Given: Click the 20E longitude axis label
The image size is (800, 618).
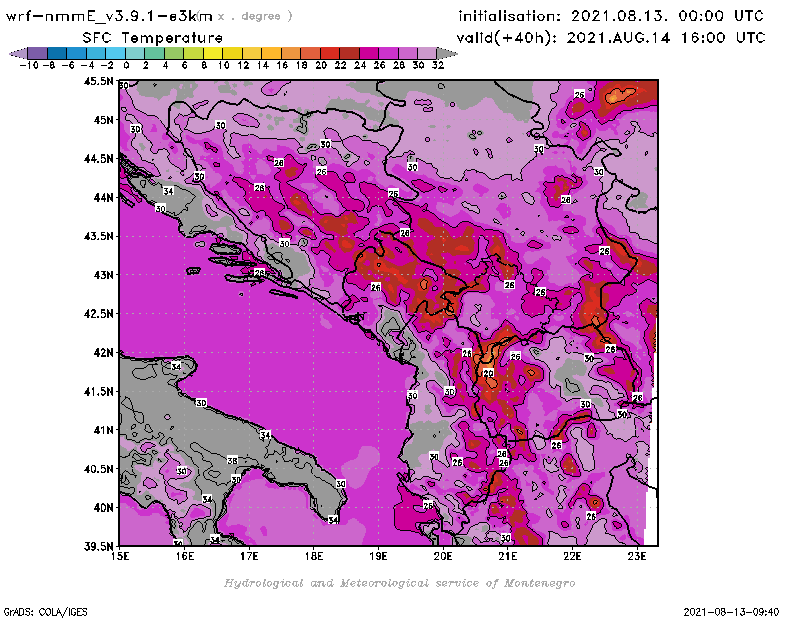Looking at the screenshot, I should (x=443, y=556).
